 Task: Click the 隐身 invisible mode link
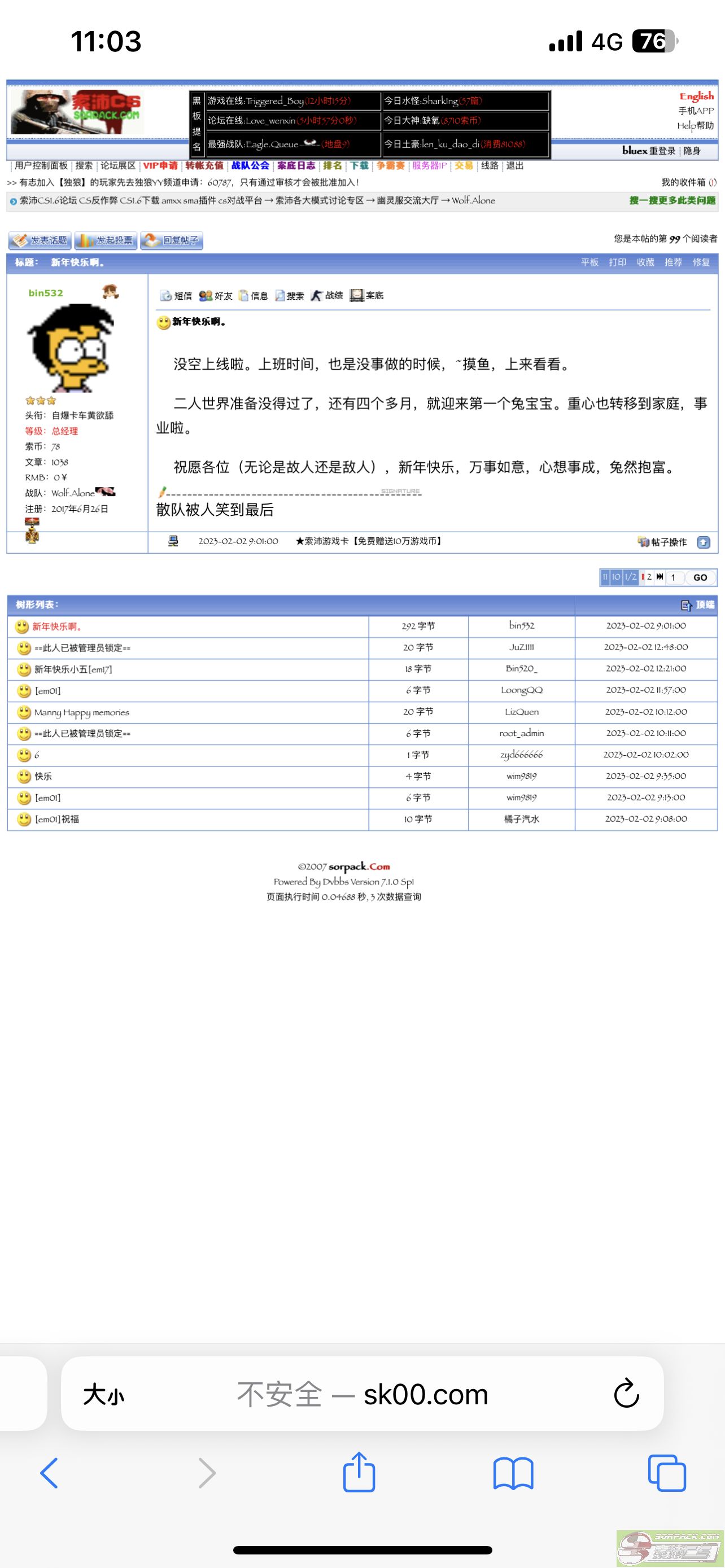coord(692,151)
